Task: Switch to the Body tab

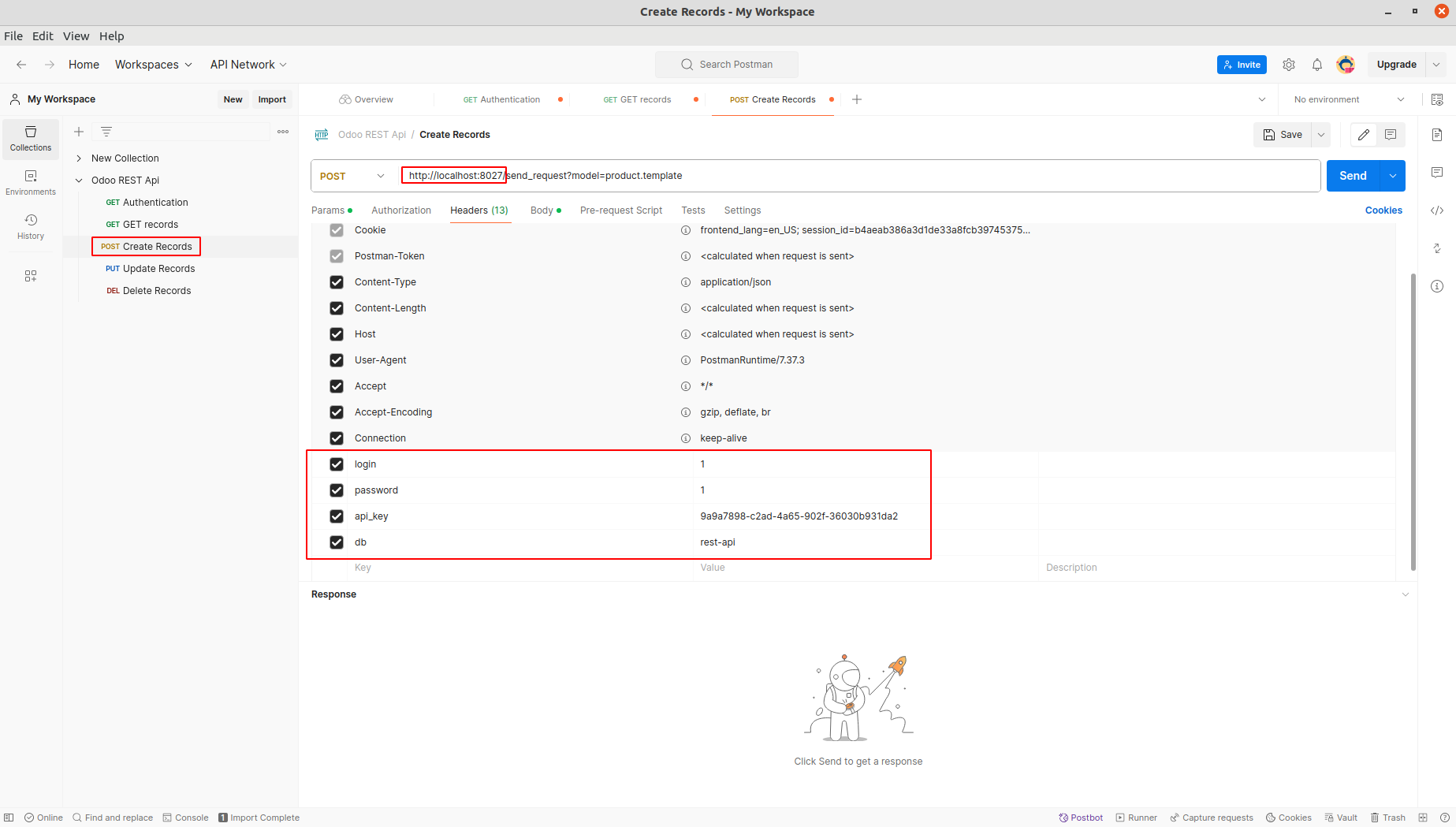Action: pyautogui.click(x=546, y=210)
